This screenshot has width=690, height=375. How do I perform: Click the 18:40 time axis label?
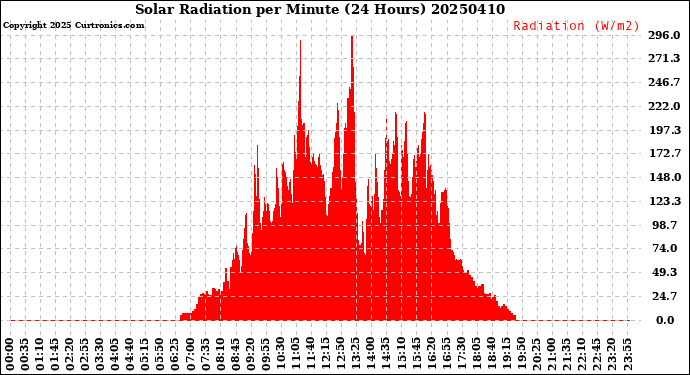click(x=492, y=355)
